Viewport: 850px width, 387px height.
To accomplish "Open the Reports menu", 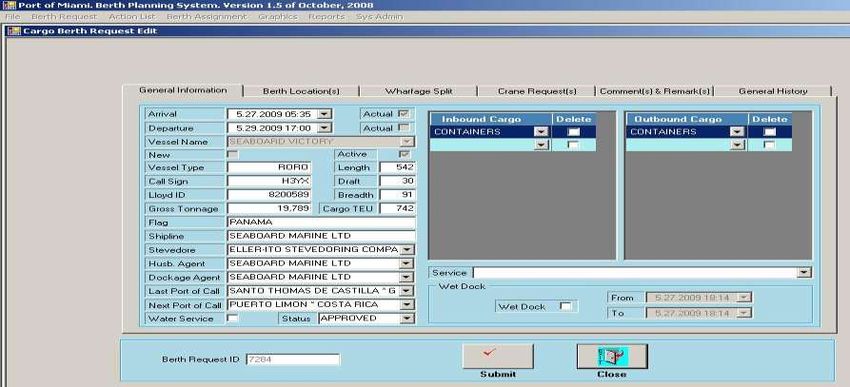I will click(x=327, y=17).
